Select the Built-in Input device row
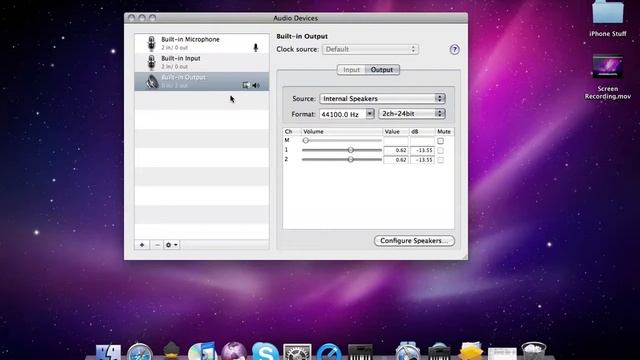 (202, 62)
